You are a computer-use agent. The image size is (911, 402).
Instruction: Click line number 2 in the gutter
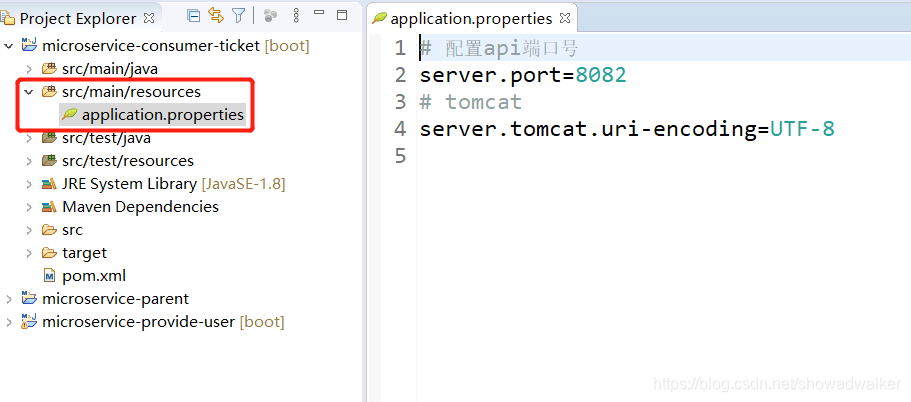[x=400, y=76]
